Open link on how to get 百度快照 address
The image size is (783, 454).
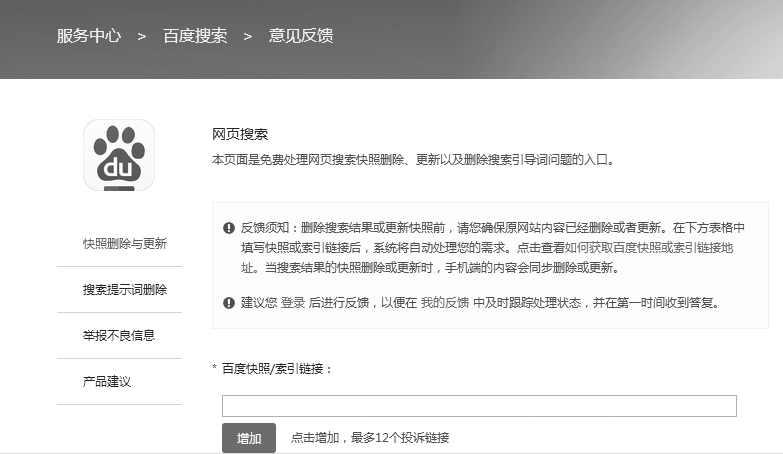pyautogui.click(x=660, y=249)
